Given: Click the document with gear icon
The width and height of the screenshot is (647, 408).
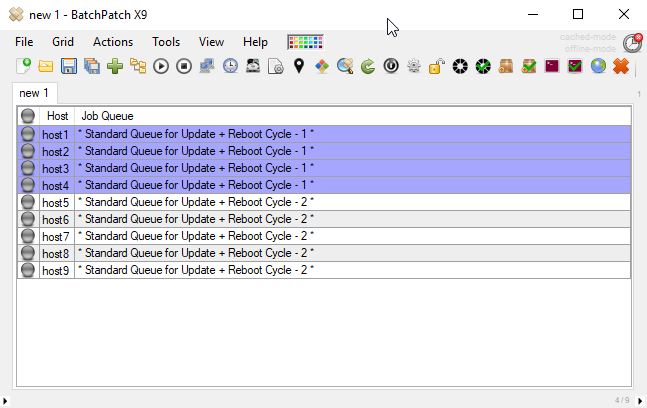Looking at the screenshot, I should tap(276, 66).
